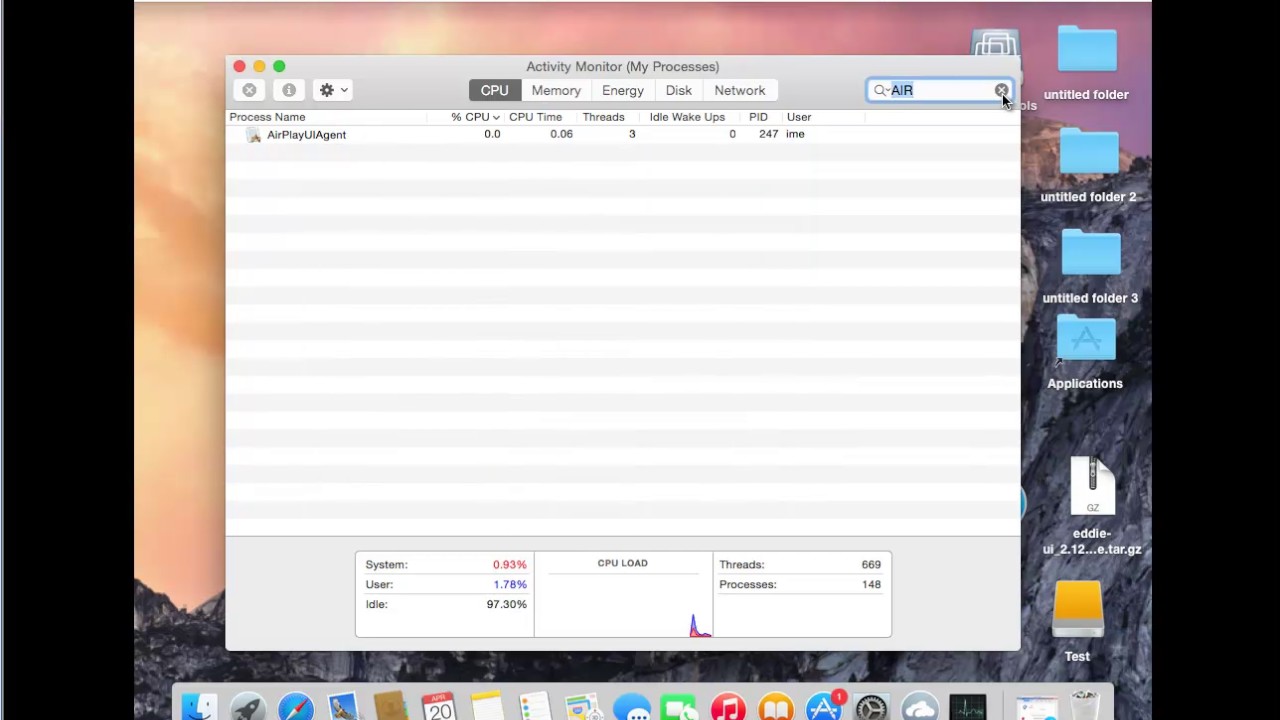Switch to the Network tab
1280x720 pixels.
(x=740, y=90)
